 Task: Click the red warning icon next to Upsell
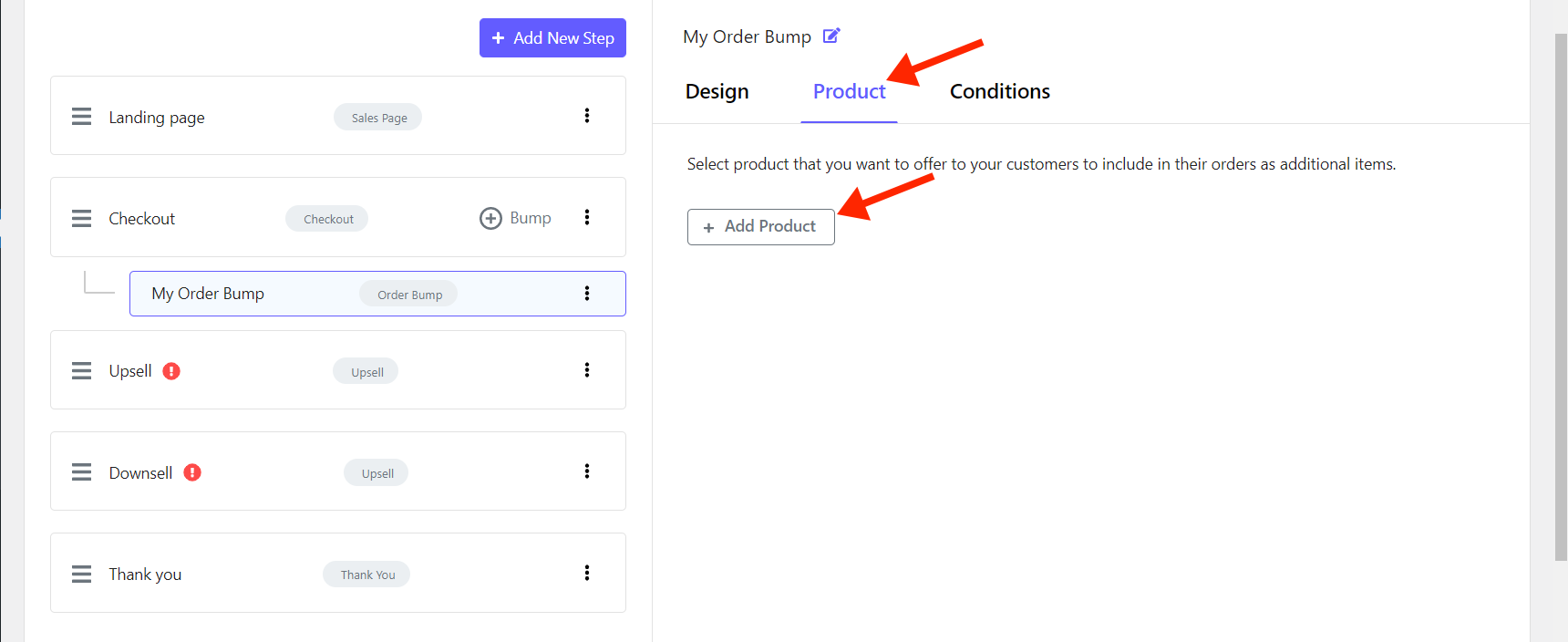[171, 371]
